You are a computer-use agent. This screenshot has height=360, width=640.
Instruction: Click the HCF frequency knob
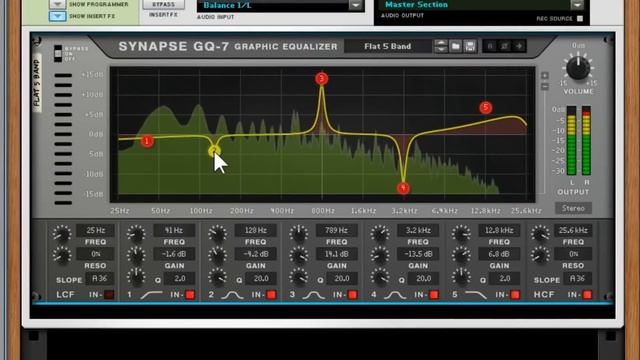coord(540,233)
